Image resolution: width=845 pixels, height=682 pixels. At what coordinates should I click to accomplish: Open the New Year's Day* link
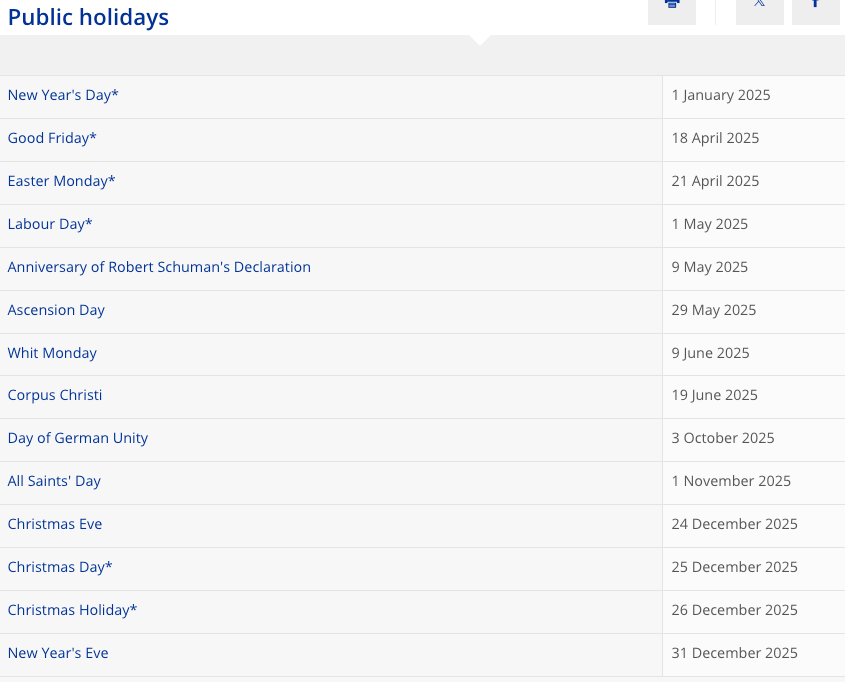pyautogui.click(x=63, y=95)
